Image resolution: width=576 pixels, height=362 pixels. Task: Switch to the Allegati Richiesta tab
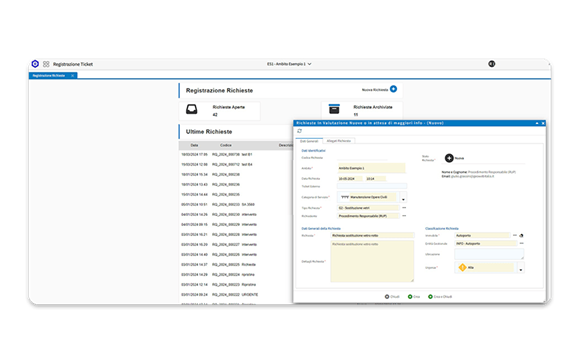pyautogui.click(x=339, y=141)
